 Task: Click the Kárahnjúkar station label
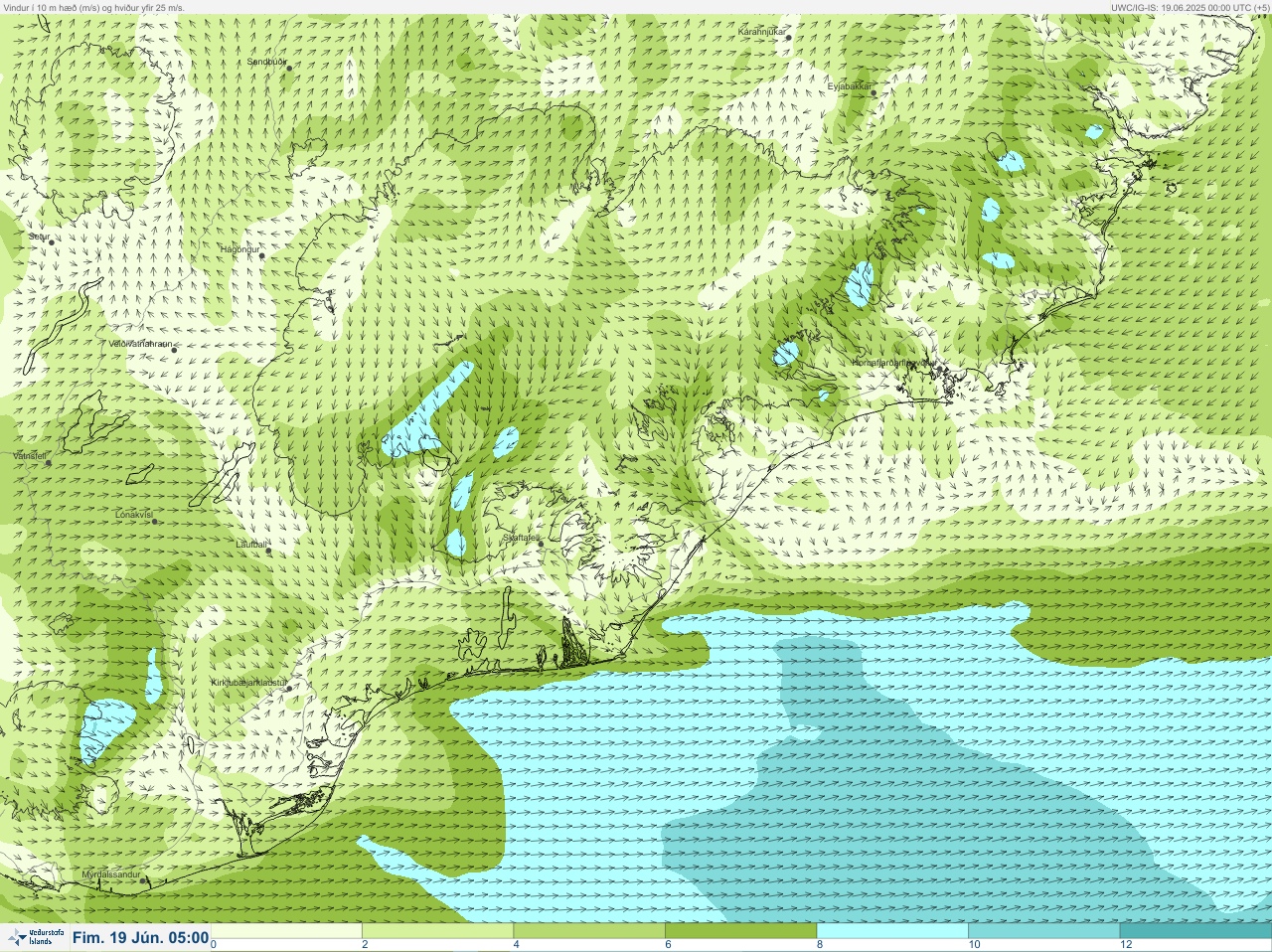tap(762, 32)
